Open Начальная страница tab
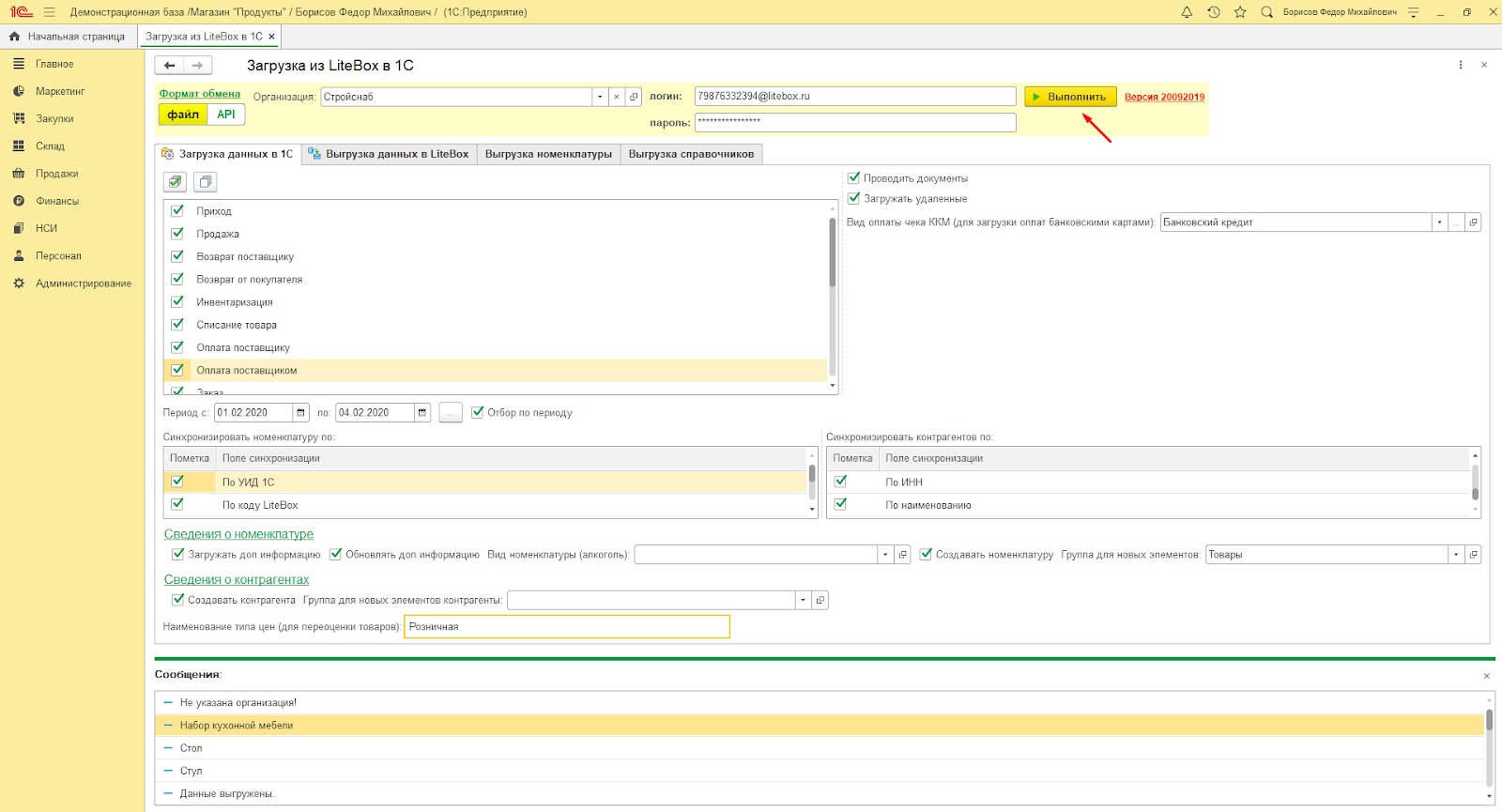Screen dimensions: 1502x812 pyautogui.click(x=68, y=37)
